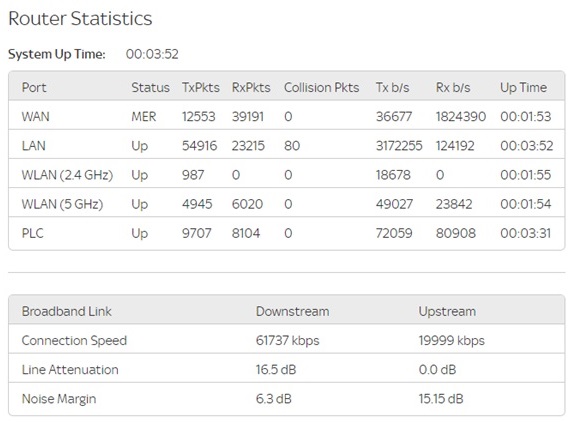Click downstream noise margin 6.3 dB
This screenshot has width=573, height=422.
tap(274, 399)
